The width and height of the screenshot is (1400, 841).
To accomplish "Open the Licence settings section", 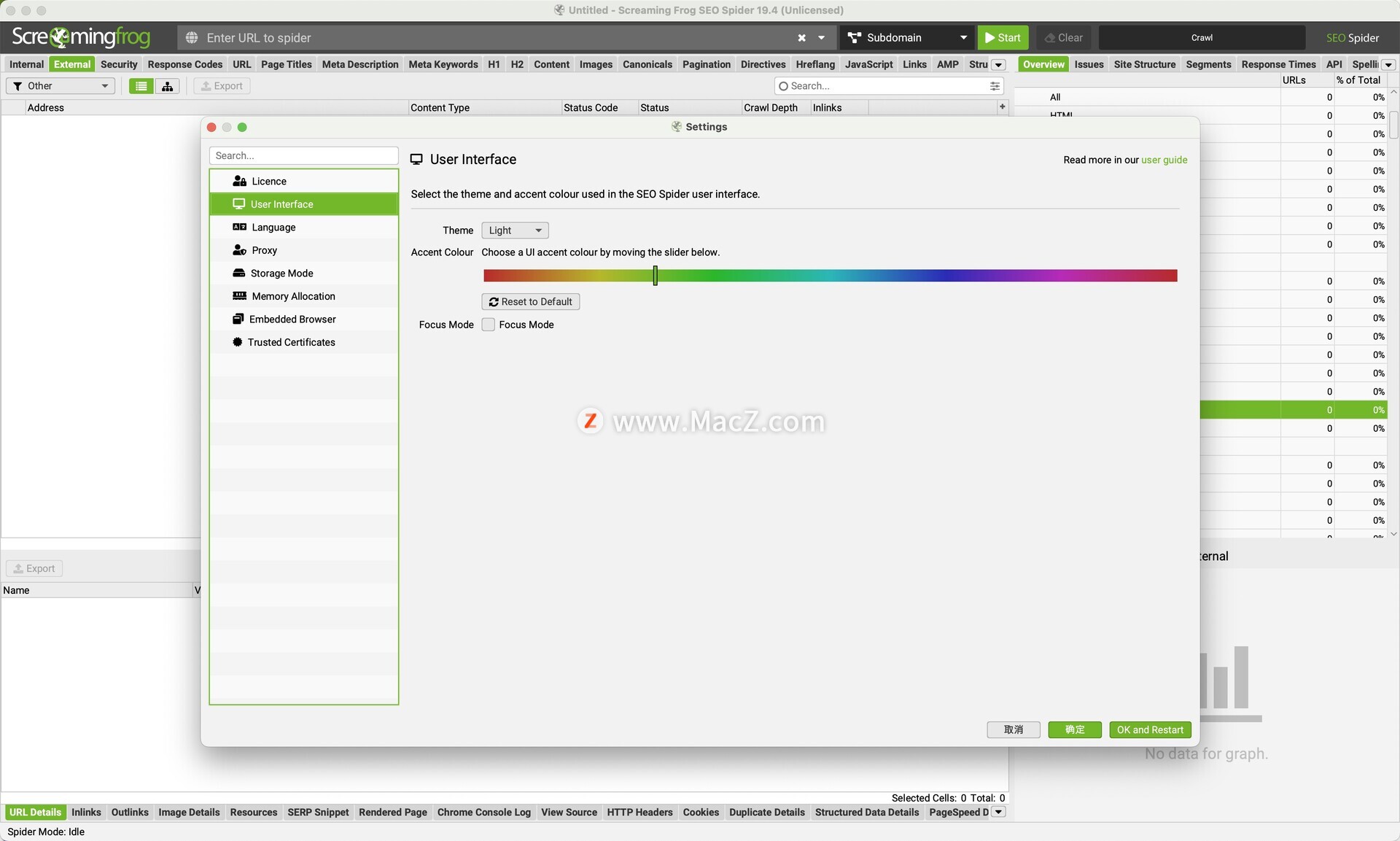I will 303,181.
